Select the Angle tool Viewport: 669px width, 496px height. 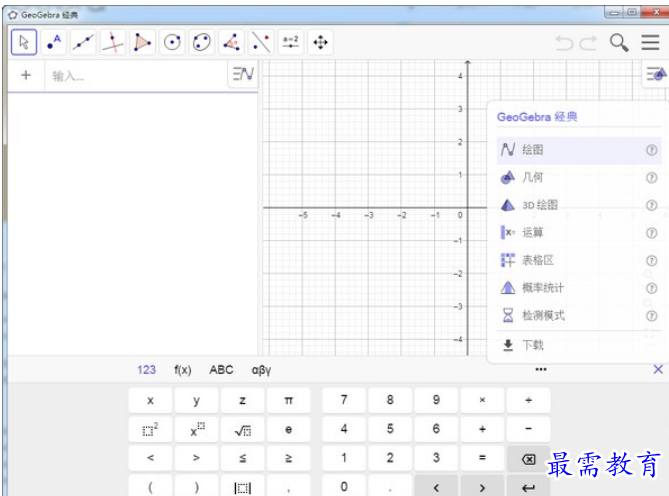231,42
